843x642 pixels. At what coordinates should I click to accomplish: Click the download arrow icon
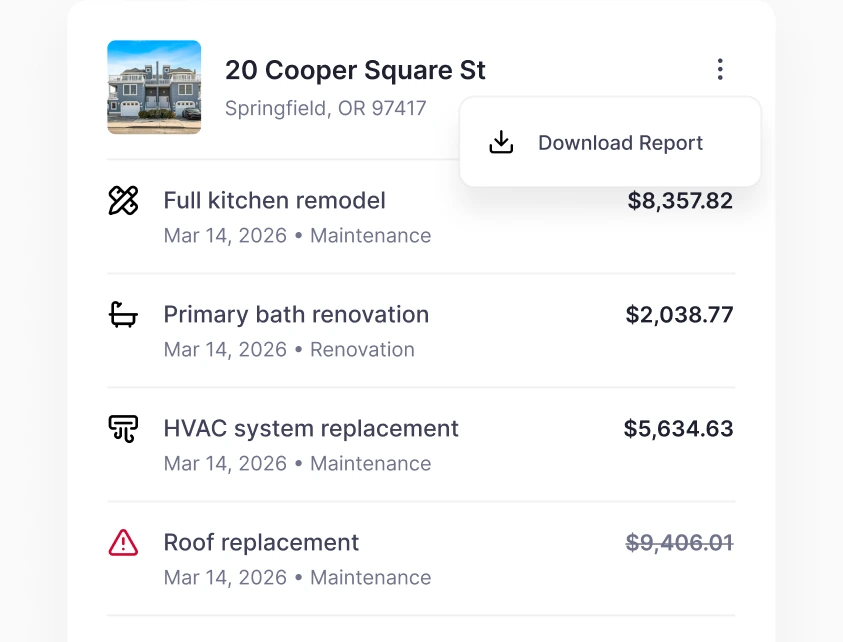501,142
